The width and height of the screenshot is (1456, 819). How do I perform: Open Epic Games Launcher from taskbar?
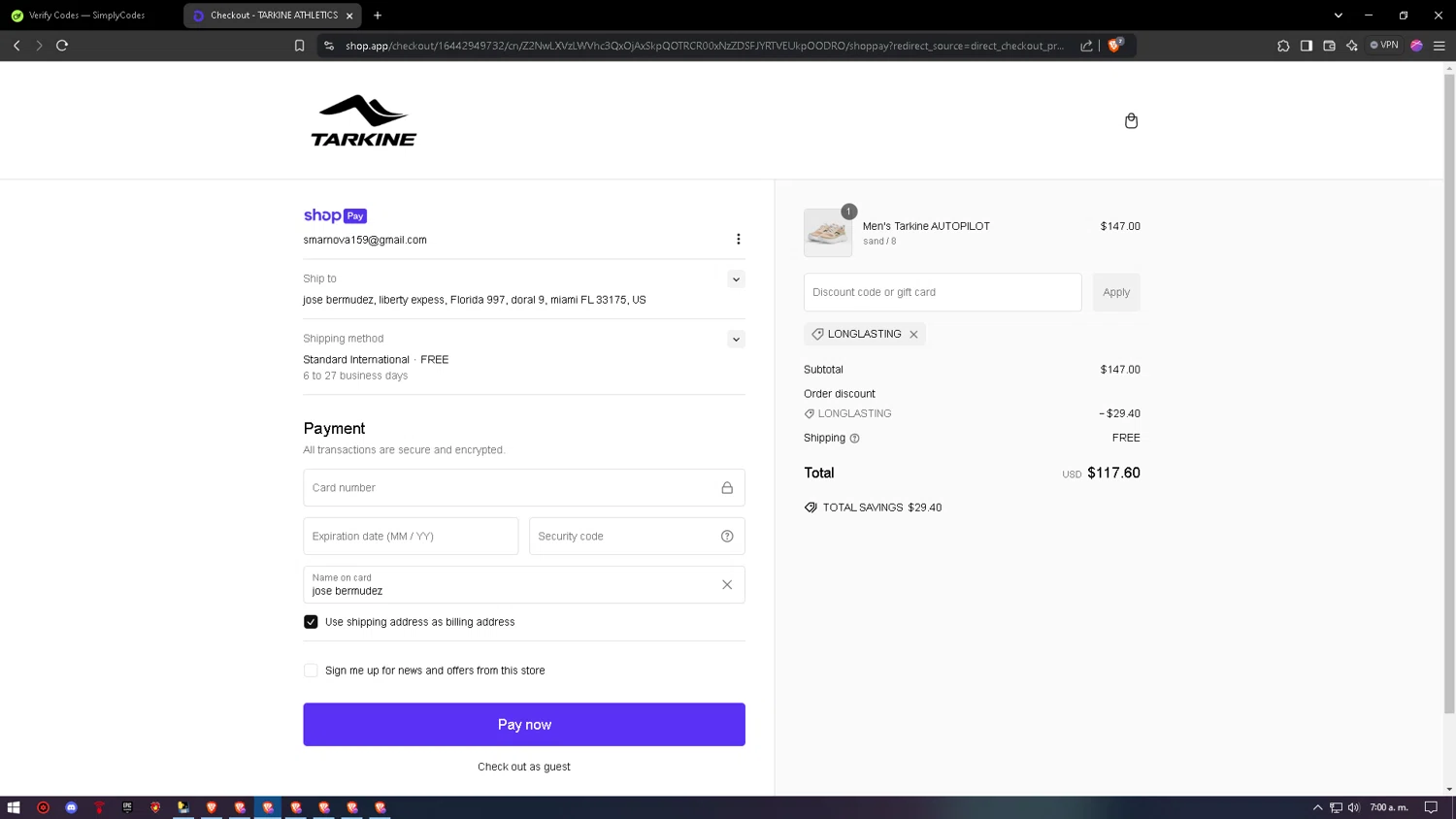(127, 807)
